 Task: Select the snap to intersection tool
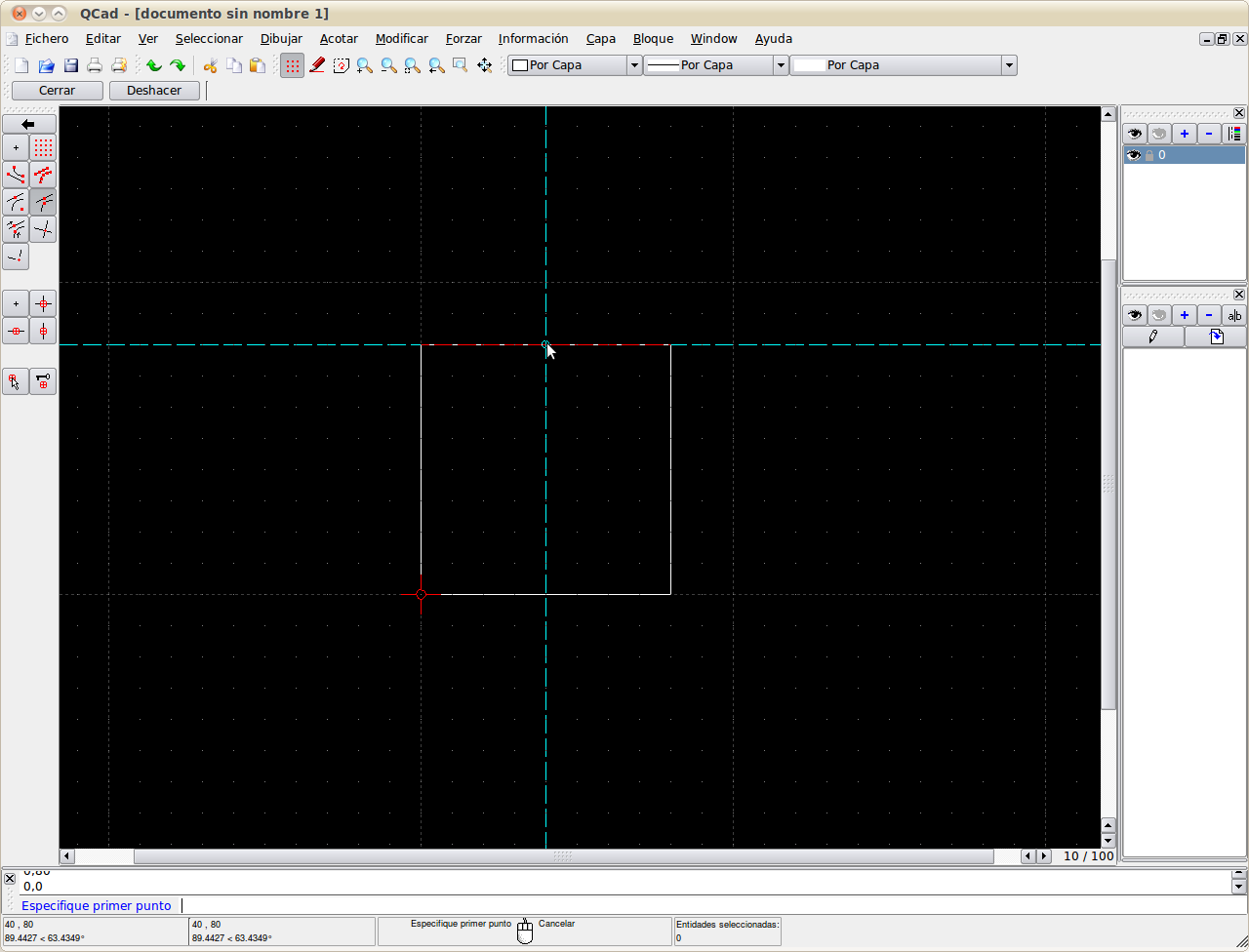point(43,229)
